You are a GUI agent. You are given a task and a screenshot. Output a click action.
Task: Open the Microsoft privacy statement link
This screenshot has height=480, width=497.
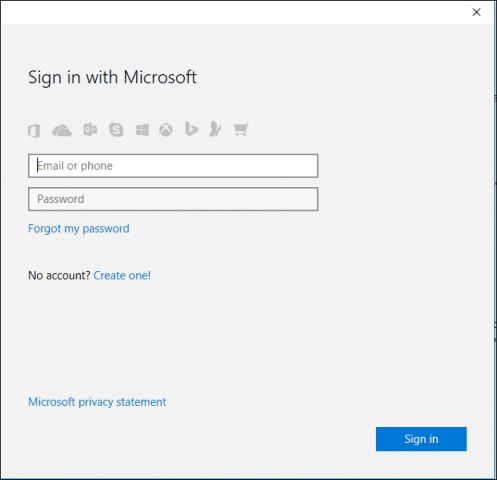[x=97, y=402]
